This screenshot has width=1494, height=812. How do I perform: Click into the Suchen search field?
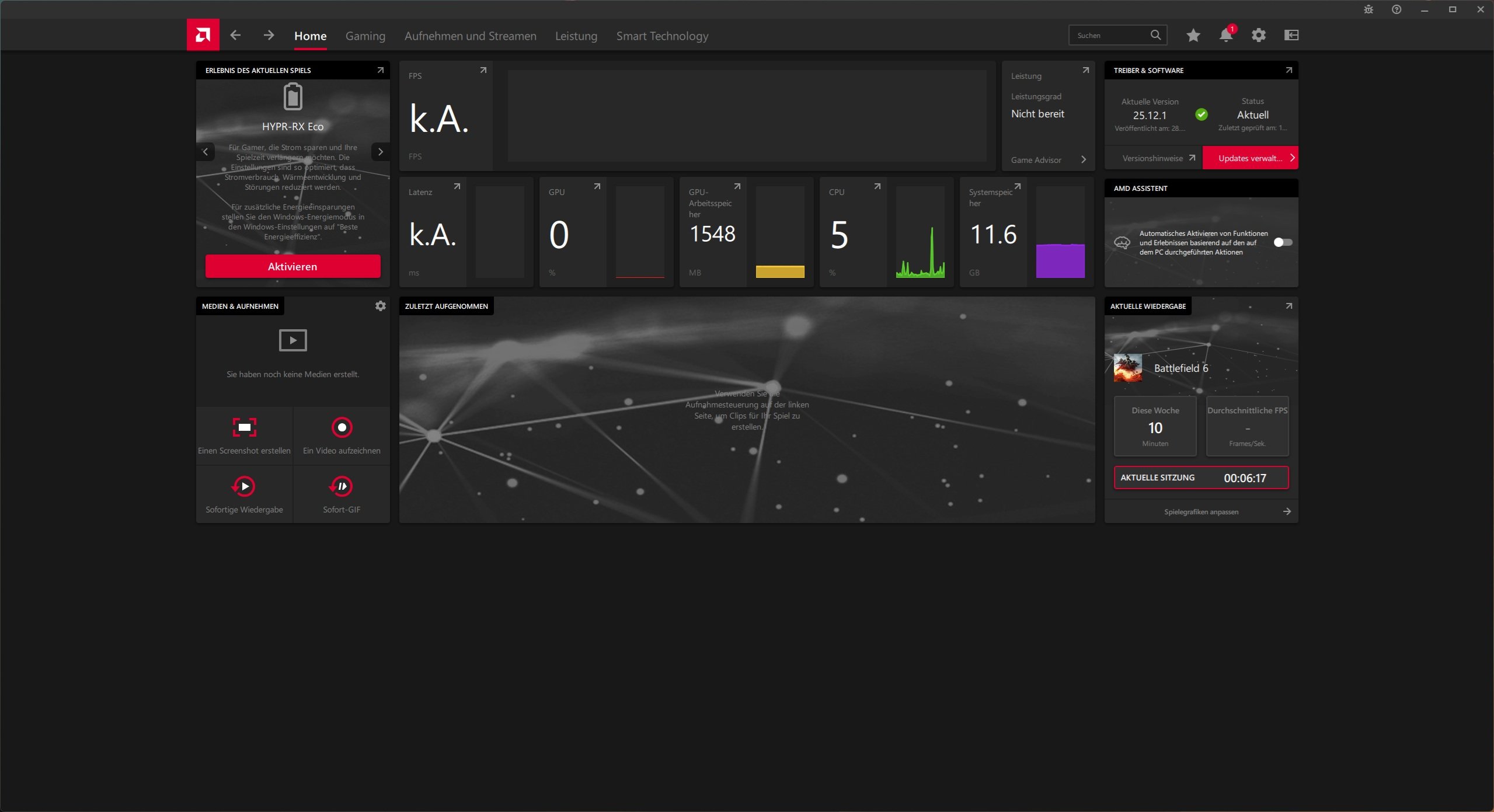(1109, 36)
